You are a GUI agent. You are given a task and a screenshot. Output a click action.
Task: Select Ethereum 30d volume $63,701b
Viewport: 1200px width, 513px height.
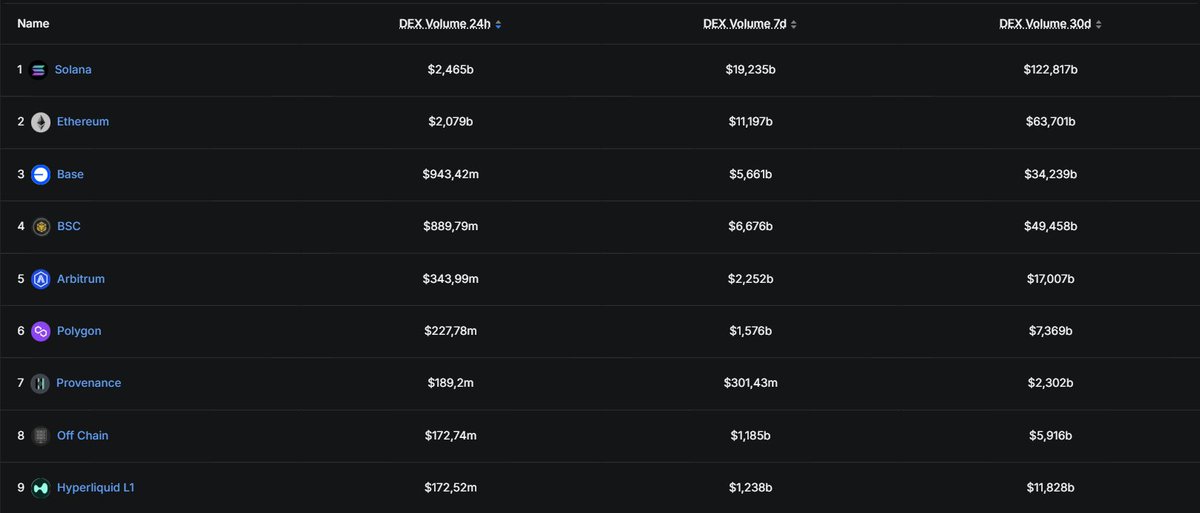[1050, 122]
